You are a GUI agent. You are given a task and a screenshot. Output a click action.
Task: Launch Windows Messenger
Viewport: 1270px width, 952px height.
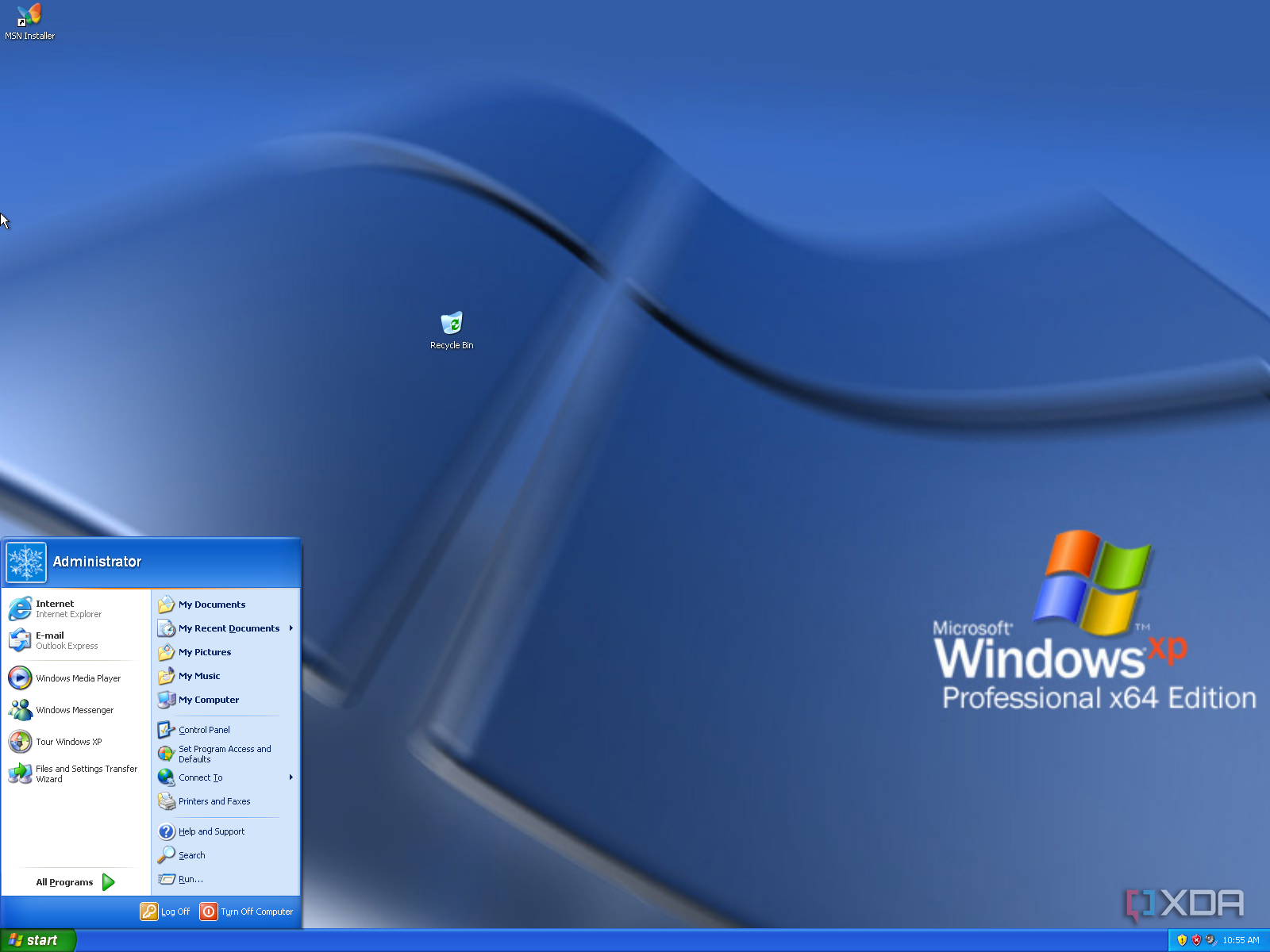73,710
